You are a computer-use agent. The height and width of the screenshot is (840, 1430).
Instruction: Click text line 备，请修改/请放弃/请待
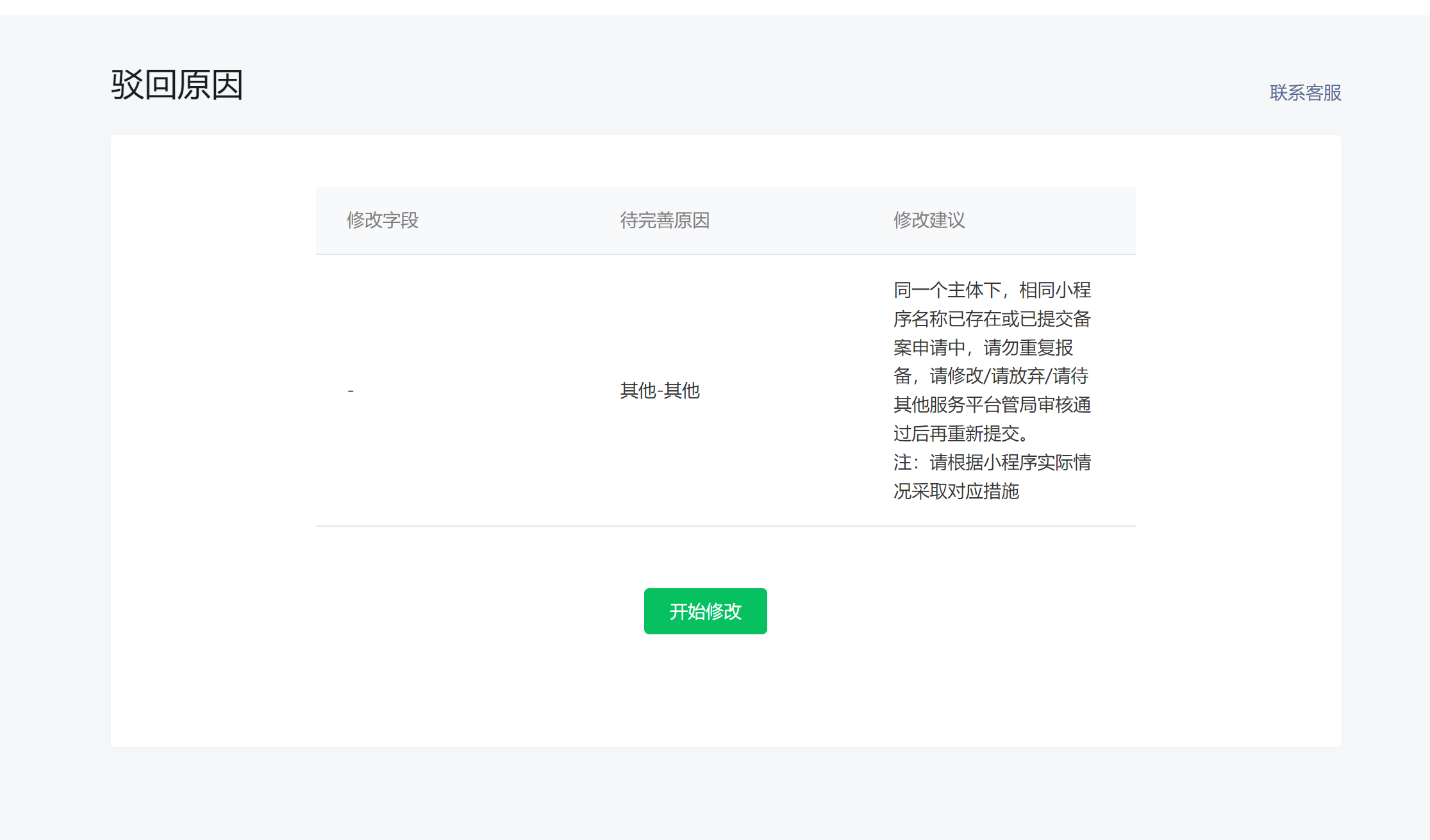pos(990,376)
